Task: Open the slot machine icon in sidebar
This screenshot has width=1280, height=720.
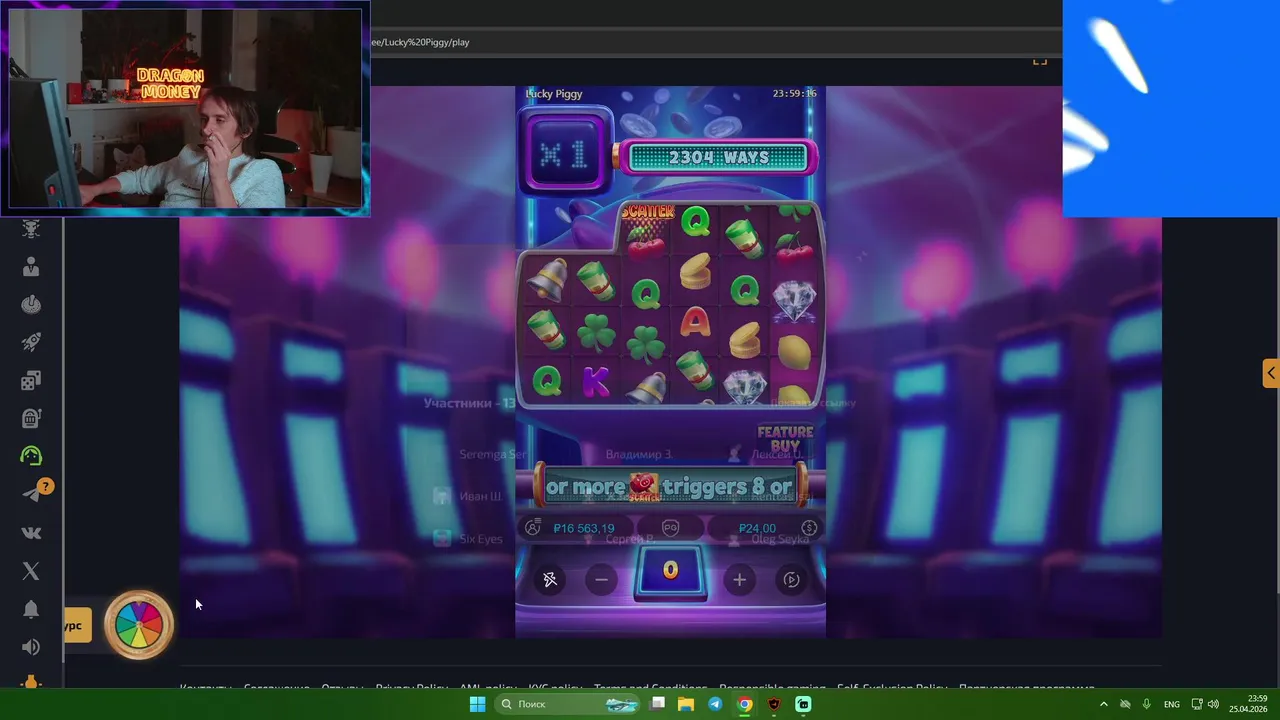Action: point(31,418)
